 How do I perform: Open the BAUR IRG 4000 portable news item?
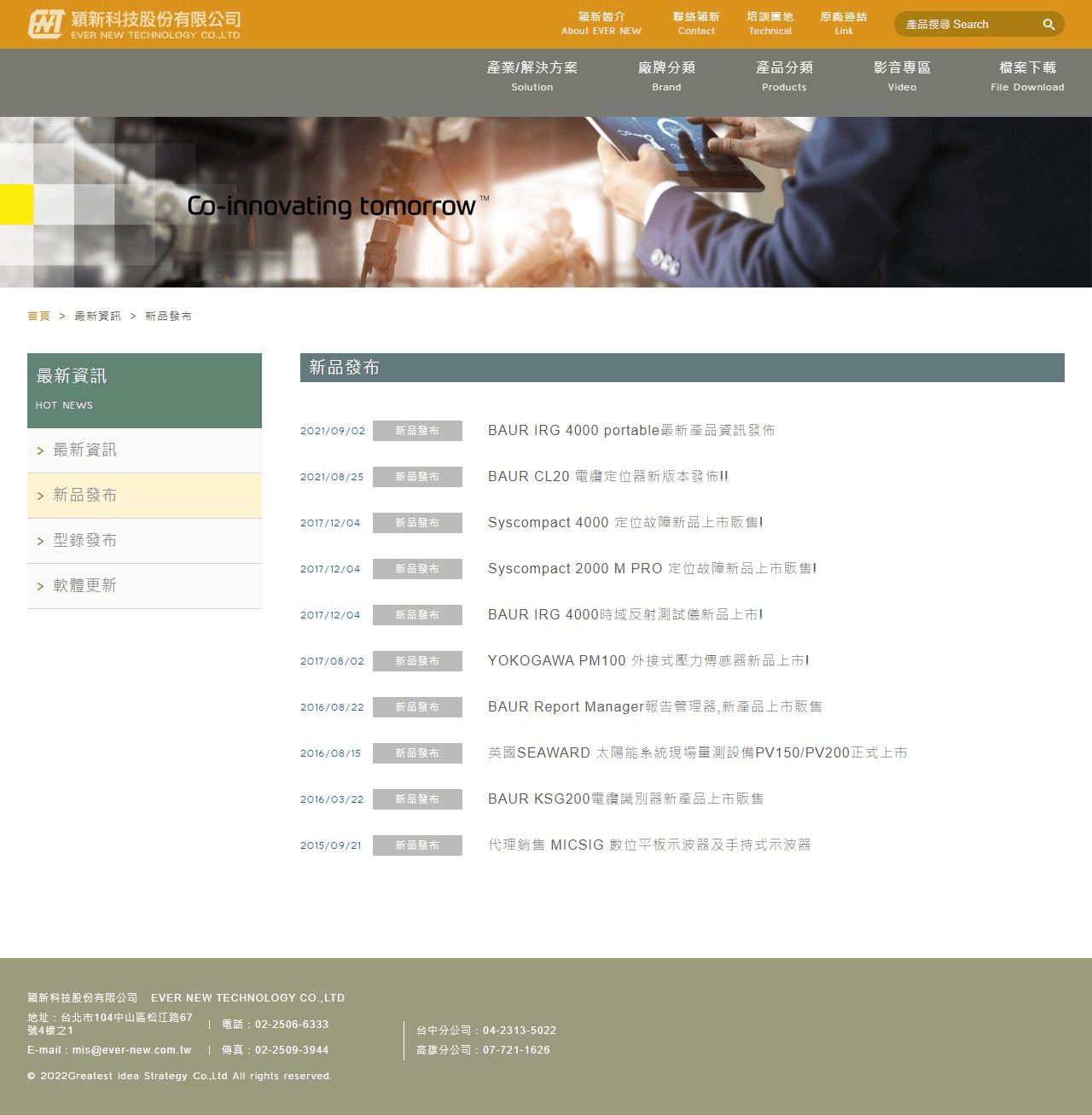click(x=631, y=431)
